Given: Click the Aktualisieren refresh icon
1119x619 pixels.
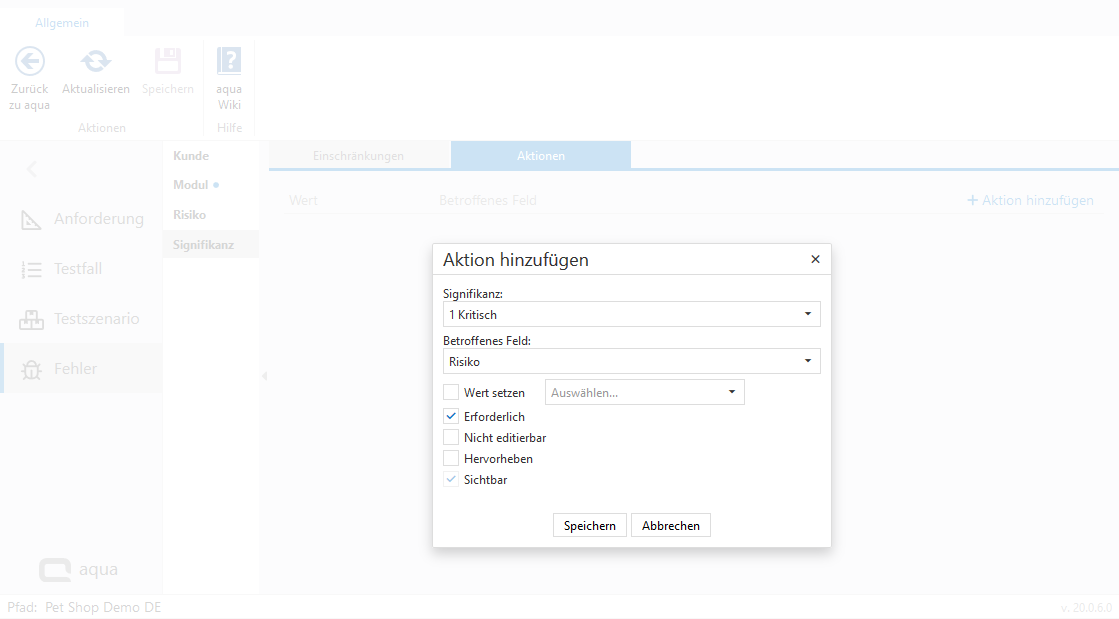Looking at the screenshot, I should 96,62.
